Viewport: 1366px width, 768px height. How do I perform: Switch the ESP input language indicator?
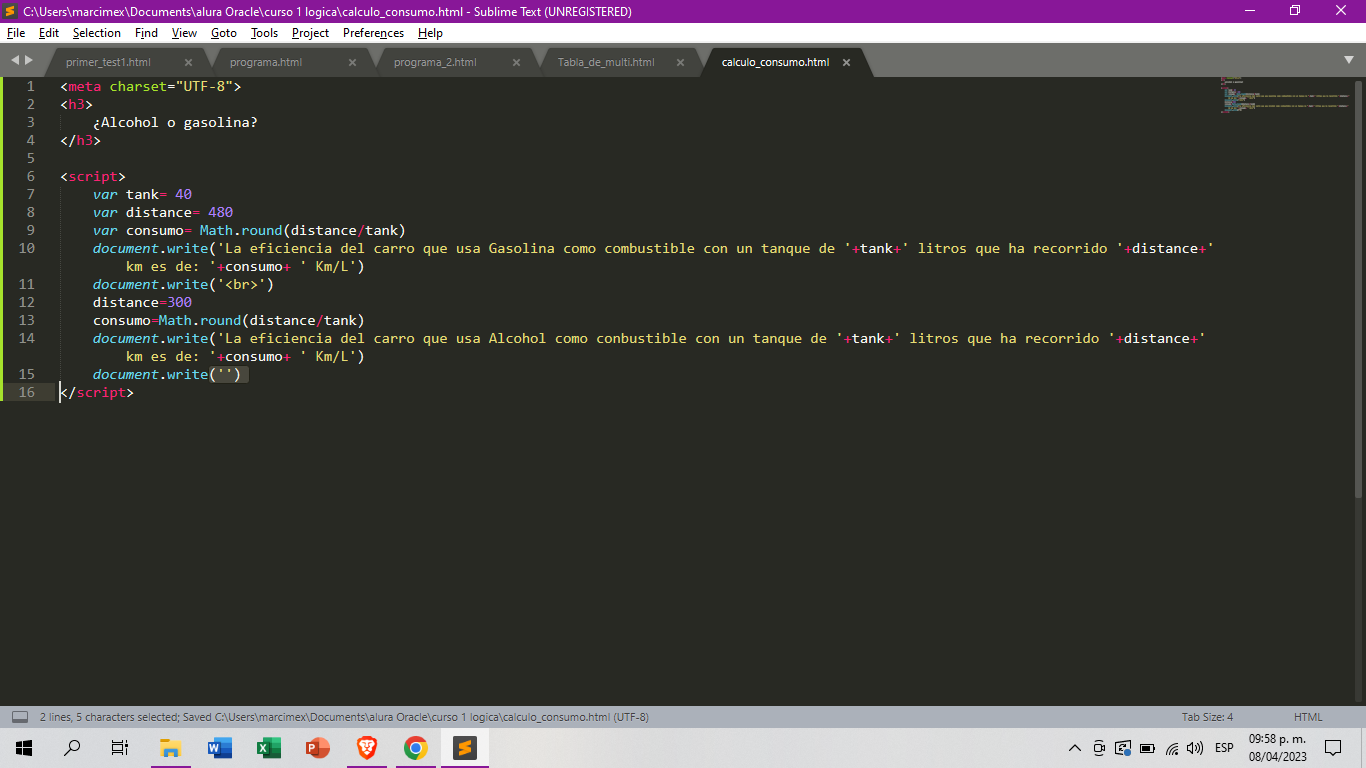pos(1224,748)
